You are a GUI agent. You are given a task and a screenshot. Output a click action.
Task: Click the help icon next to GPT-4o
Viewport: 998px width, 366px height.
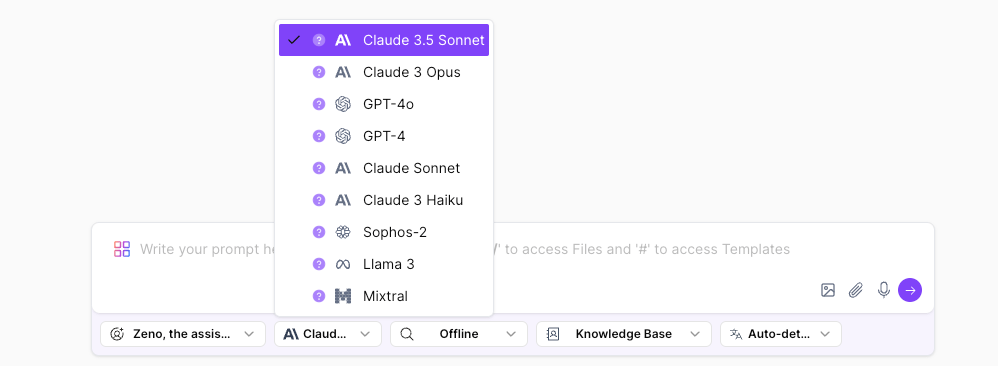tap(319, 104)
